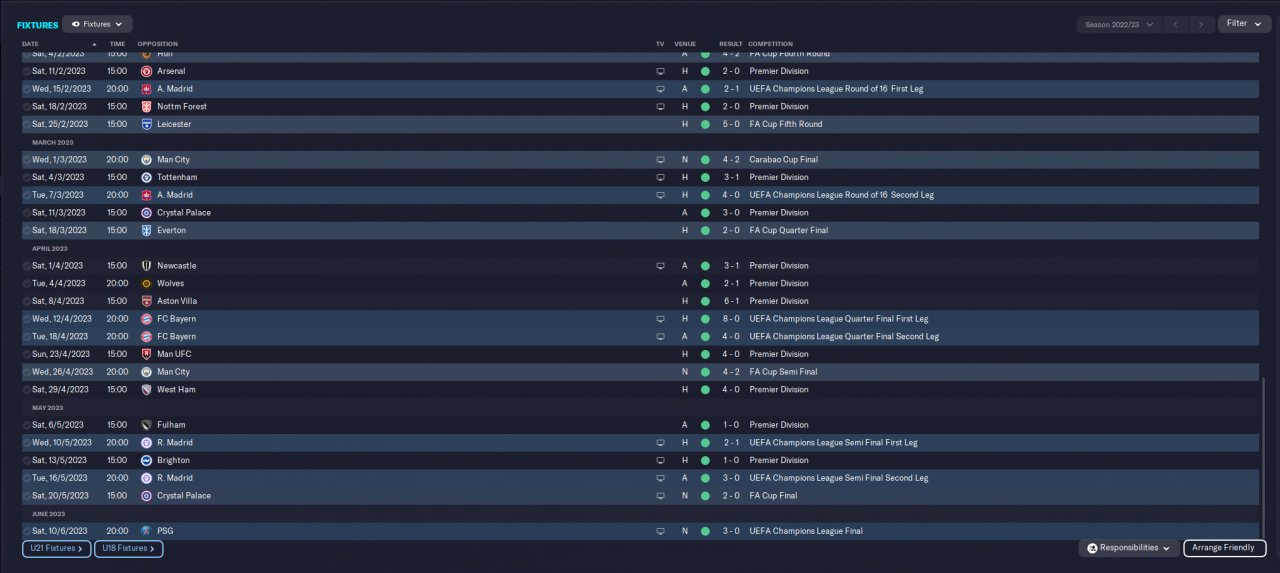Open the Responsibilities dropdown
The height and width of the screenshot is (573, 1280).
tap(1128, 548)
